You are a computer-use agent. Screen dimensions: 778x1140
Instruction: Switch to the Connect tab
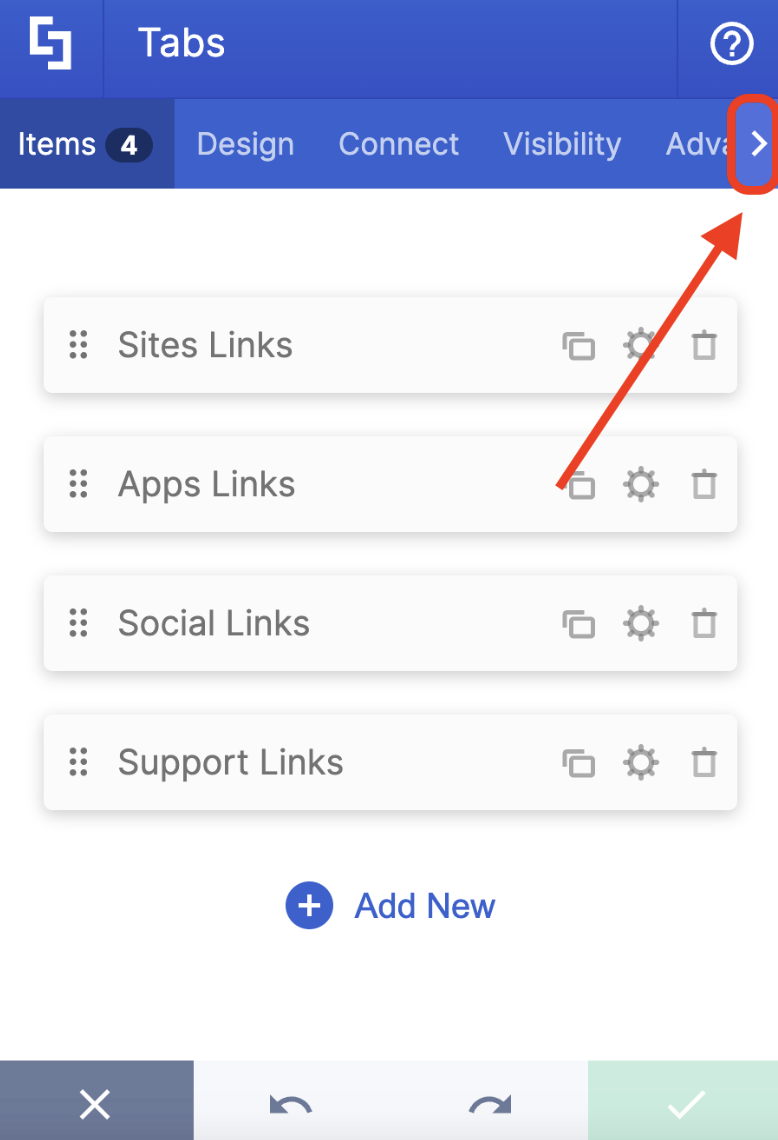click(398, 144)
